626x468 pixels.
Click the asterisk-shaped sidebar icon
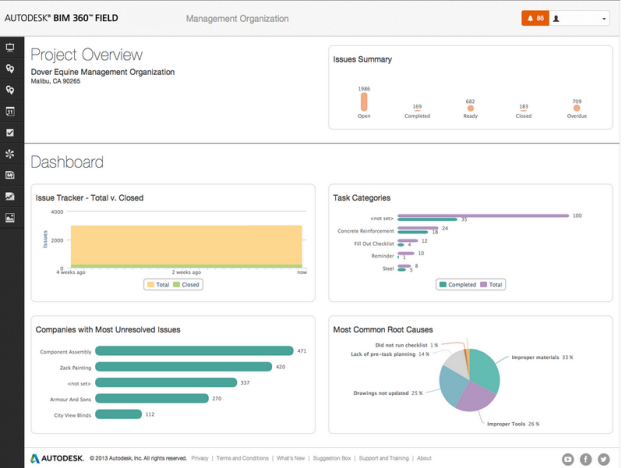(10, 154)
